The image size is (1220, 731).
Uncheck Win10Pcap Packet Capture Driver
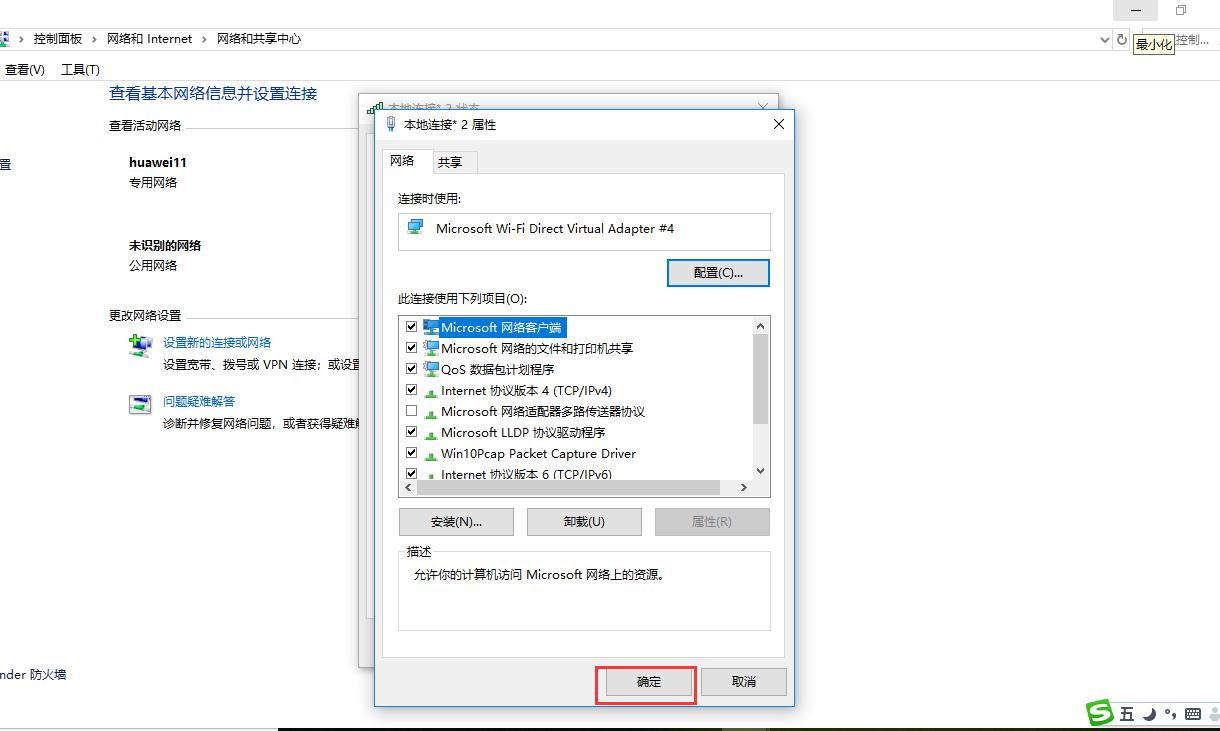411,453
